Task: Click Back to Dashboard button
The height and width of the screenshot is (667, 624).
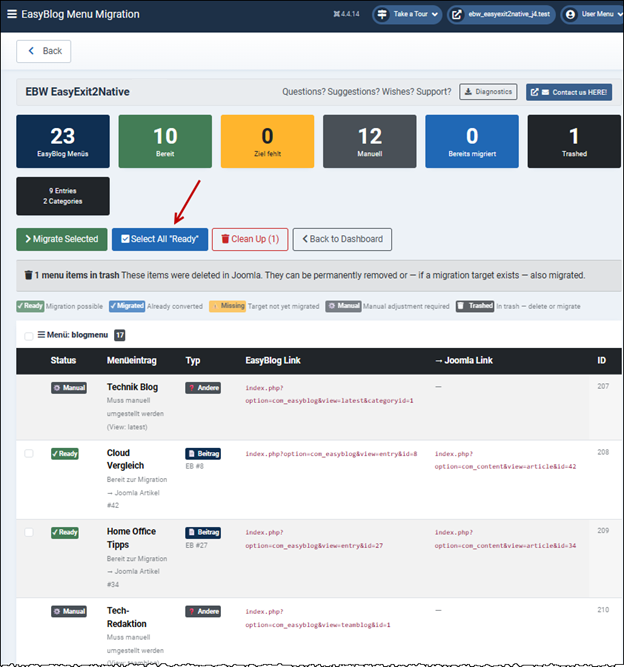Action: [342, 239]
